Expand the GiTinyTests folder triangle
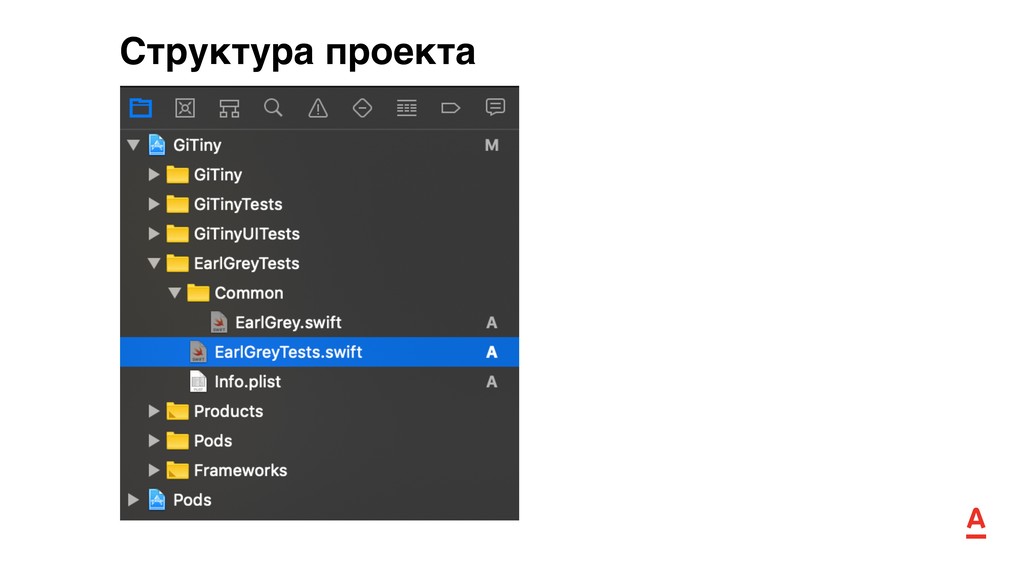The height and width of the screenshot is (576, 1024). coord(154,204)
